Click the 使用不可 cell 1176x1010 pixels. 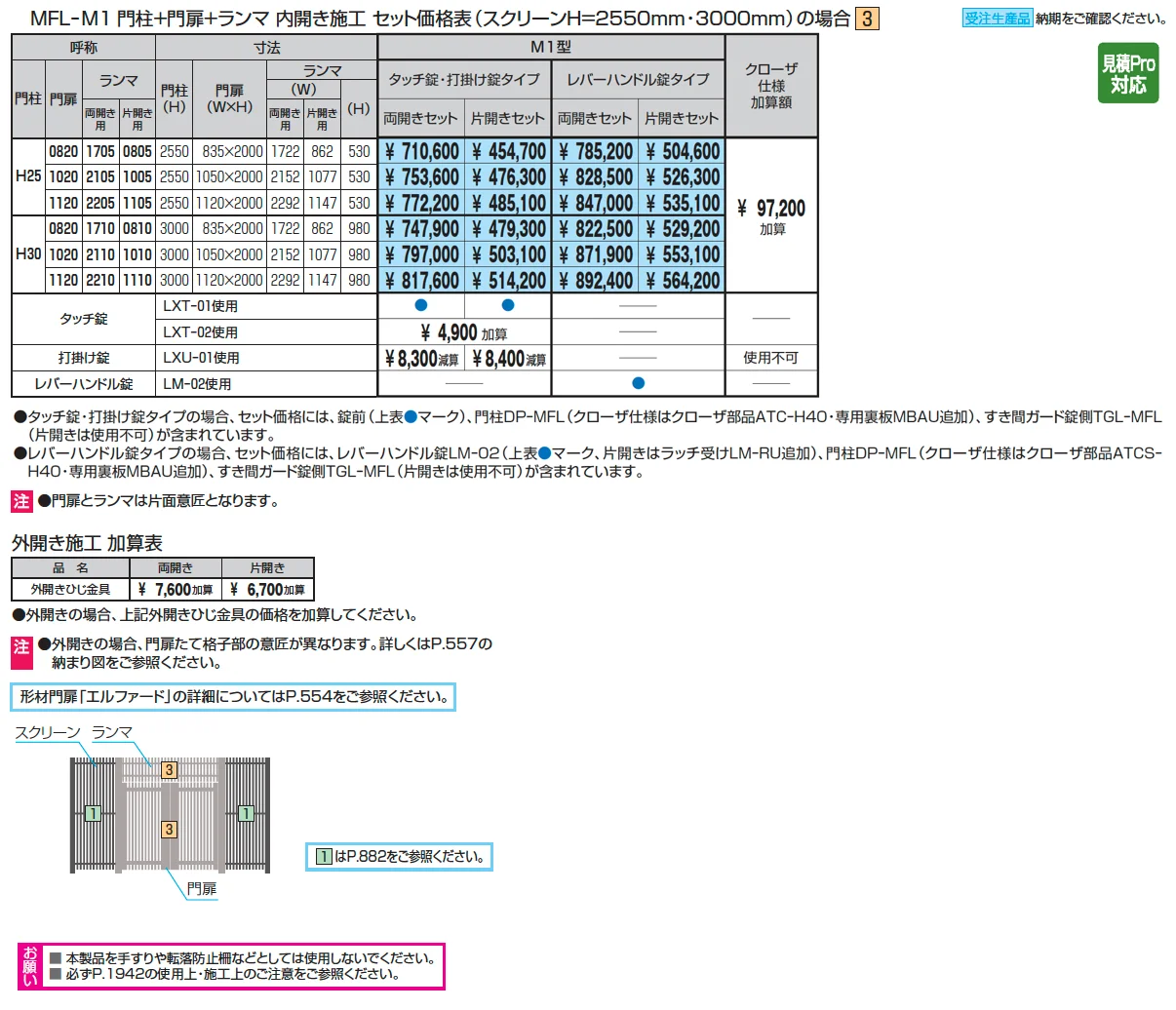[771, 358]
